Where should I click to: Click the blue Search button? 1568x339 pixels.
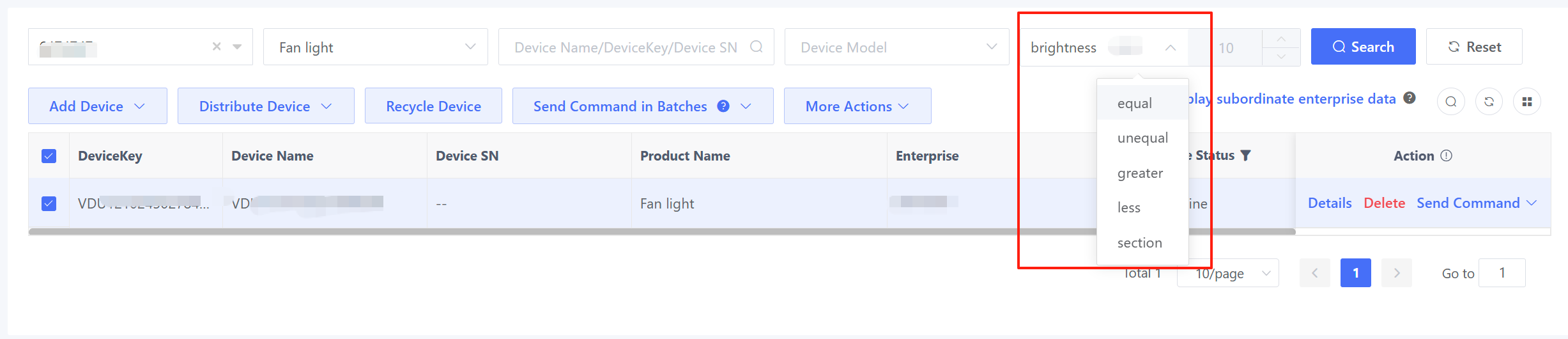click(1363, 47)
